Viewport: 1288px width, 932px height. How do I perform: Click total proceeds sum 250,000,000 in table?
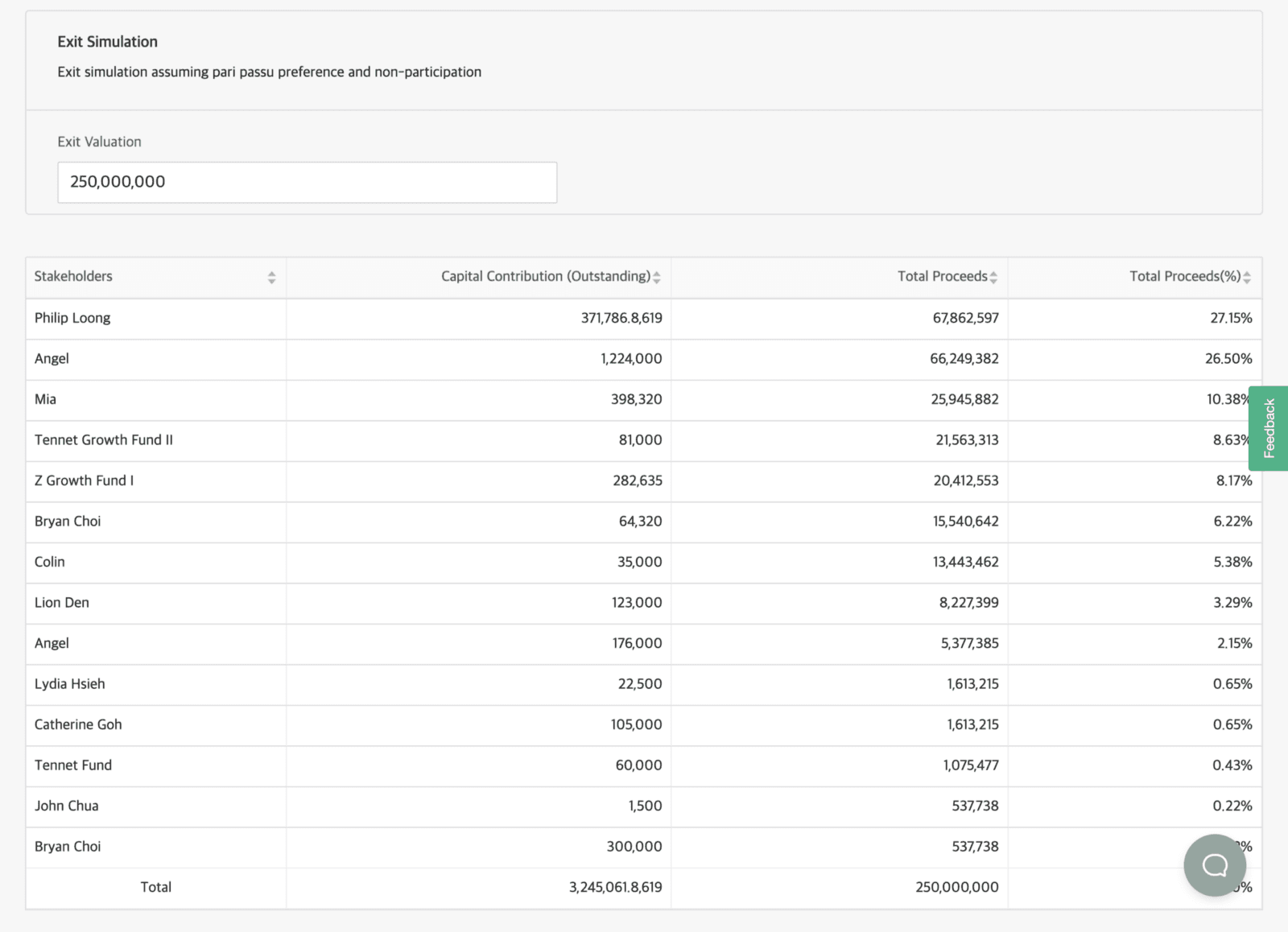[x=956, y=887]
